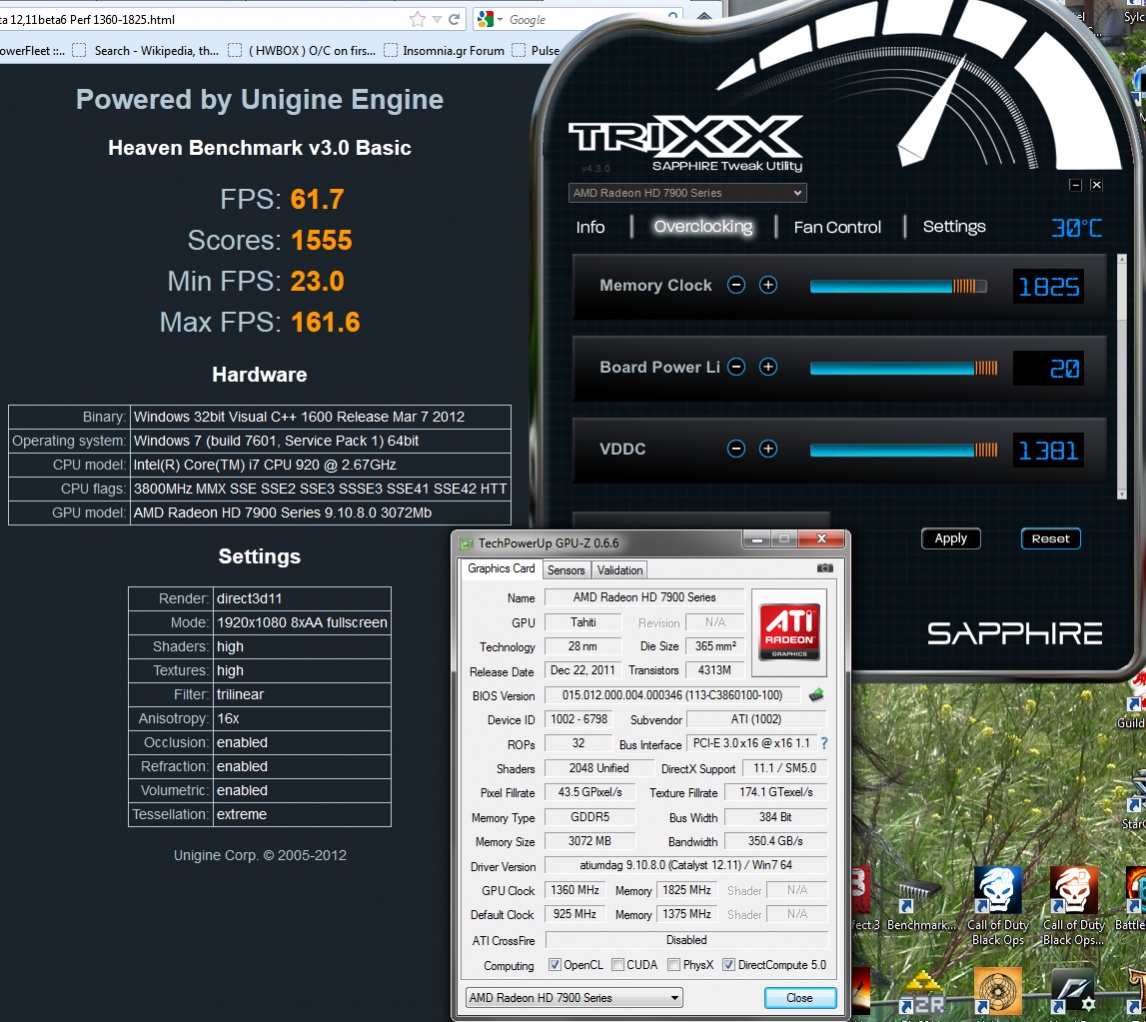
Task: Click the ATI Radeon logo in GPU-Z
Action: point(789,632)
